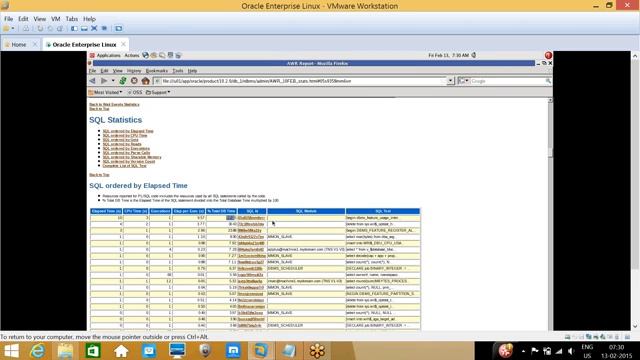The width and height of the screenshot is (640, 360).
Task: Open the OSS bookmark
Action: click(135, 92)
